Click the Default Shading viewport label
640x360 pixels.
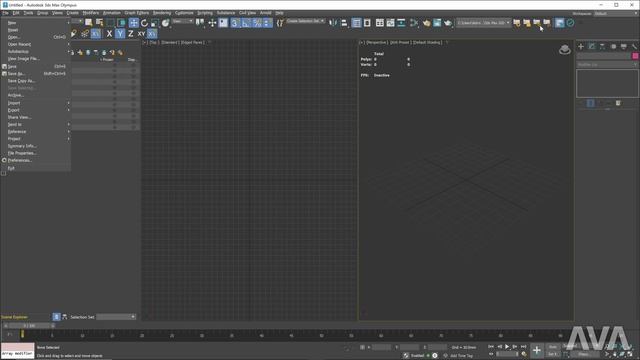pos(427,42)
